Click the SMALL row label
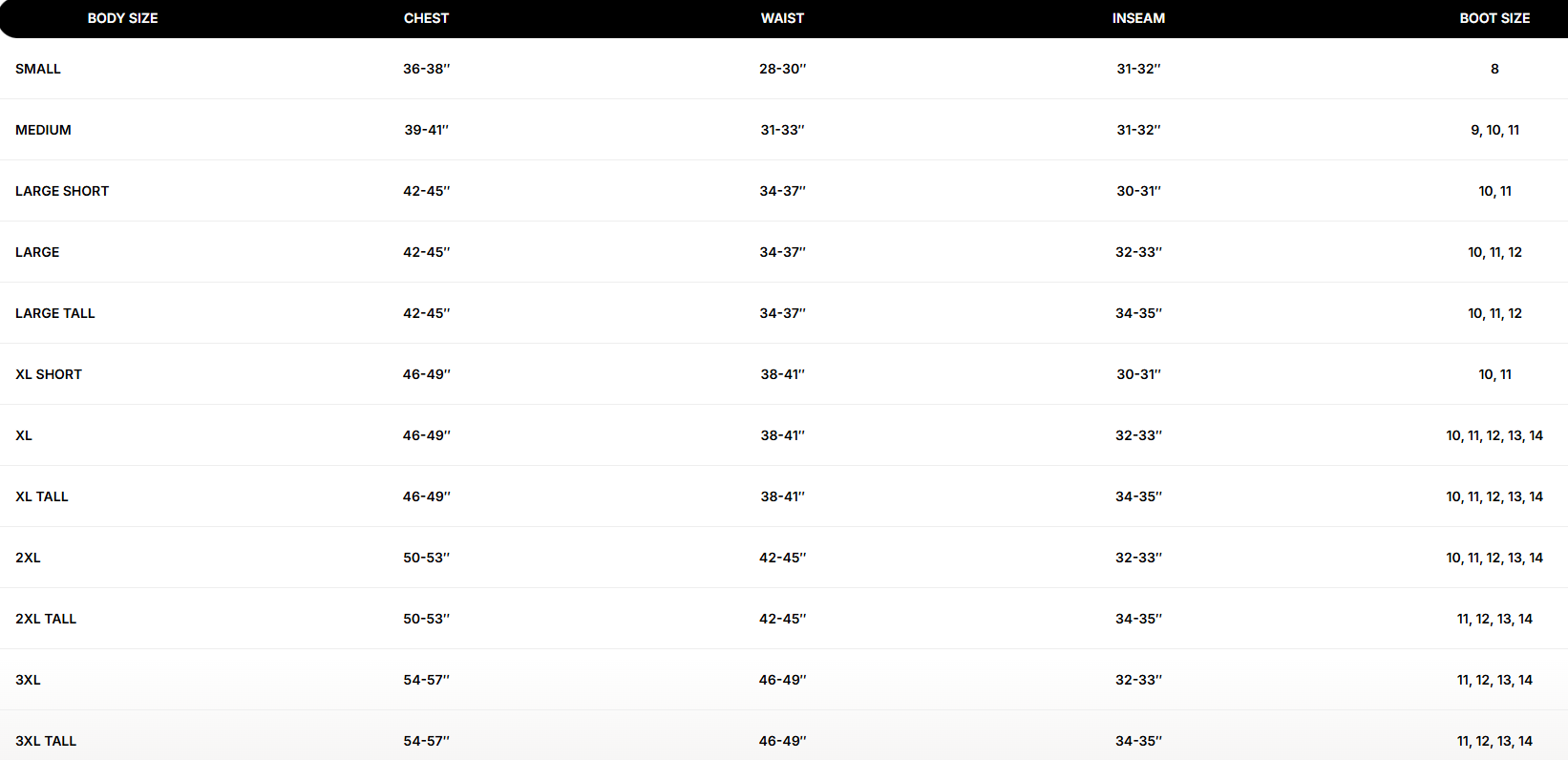Screen dimensions: 1568x760 (38, 69)
